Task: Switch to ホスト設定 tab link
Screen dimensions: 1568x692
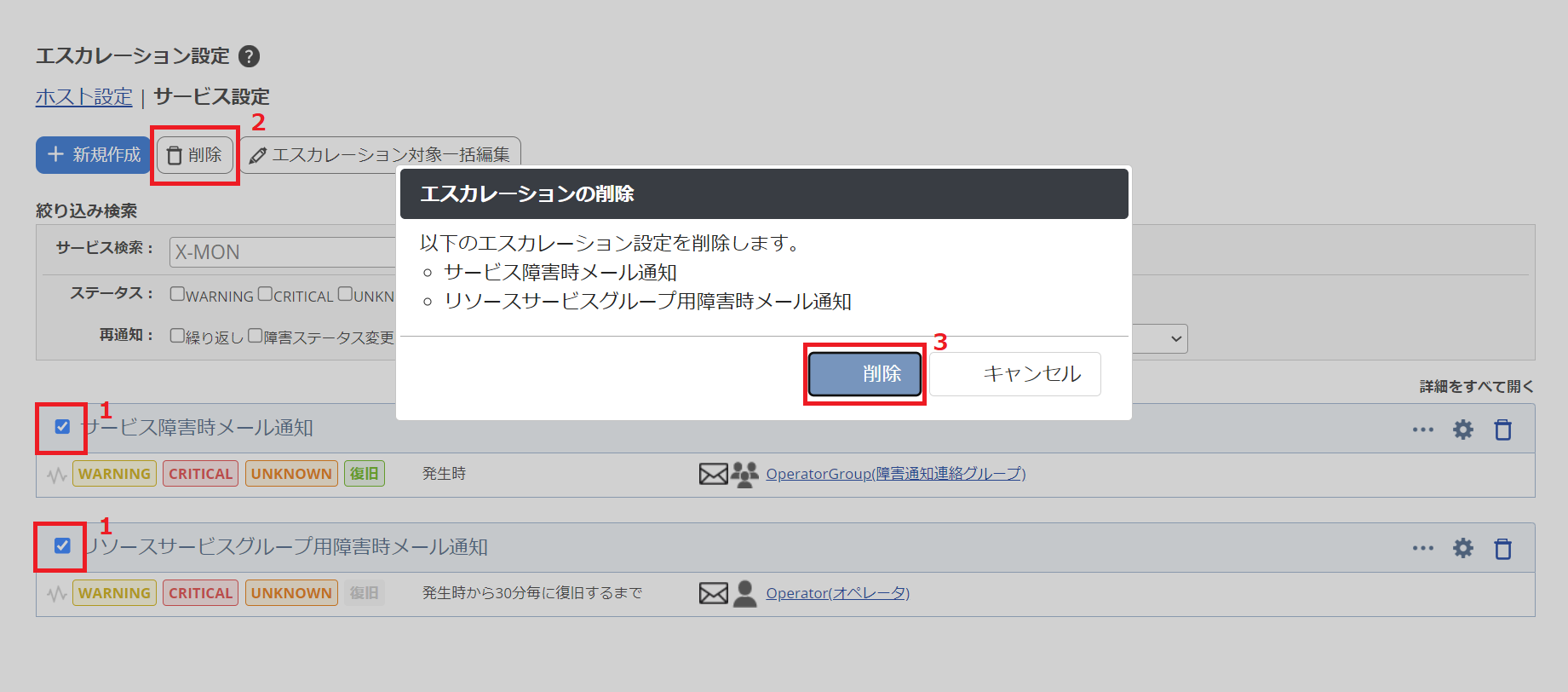Action: 83,97
